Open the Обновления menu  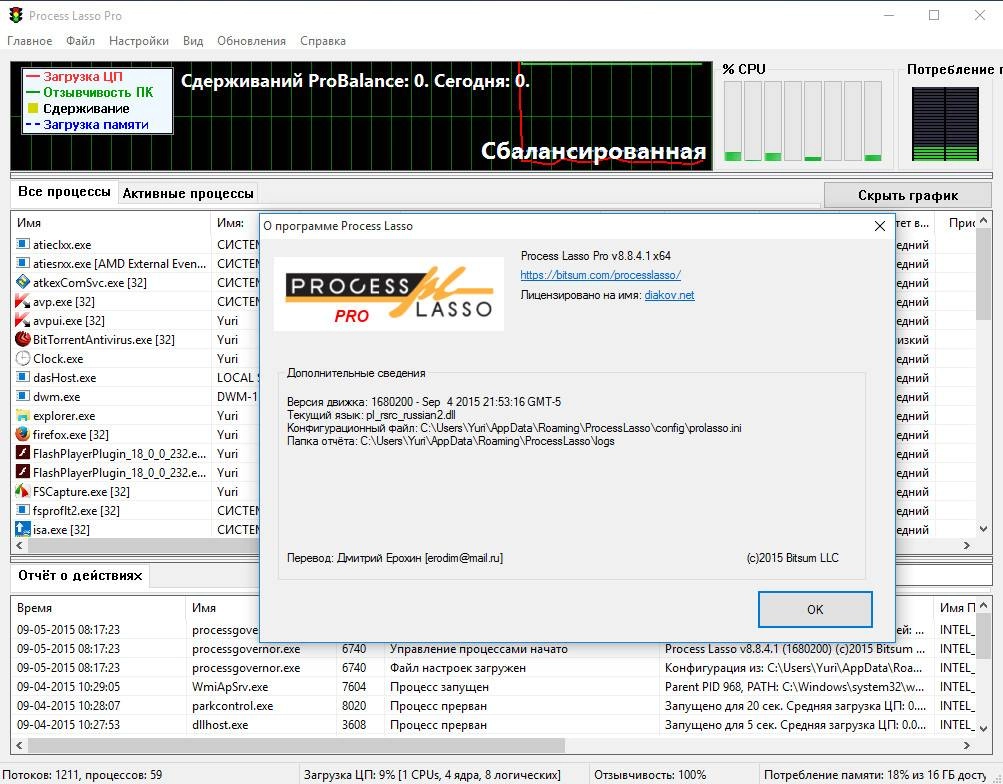pos(251,41)
